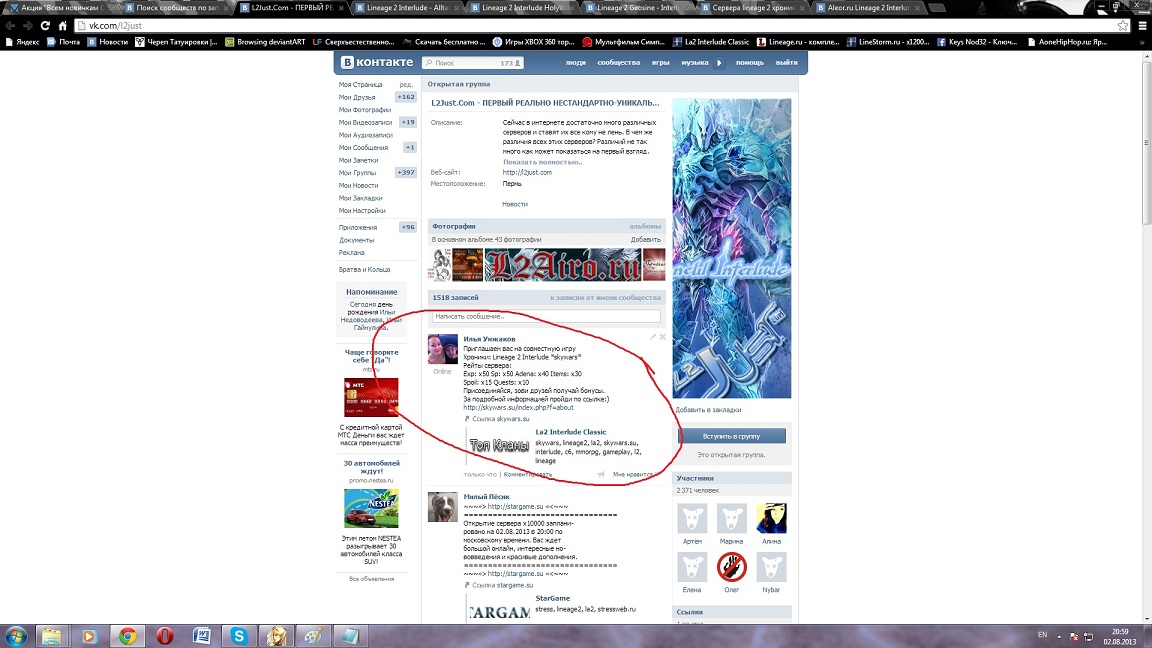
Task: Open member Артем's avatar
Action: [x=691, y=518]
